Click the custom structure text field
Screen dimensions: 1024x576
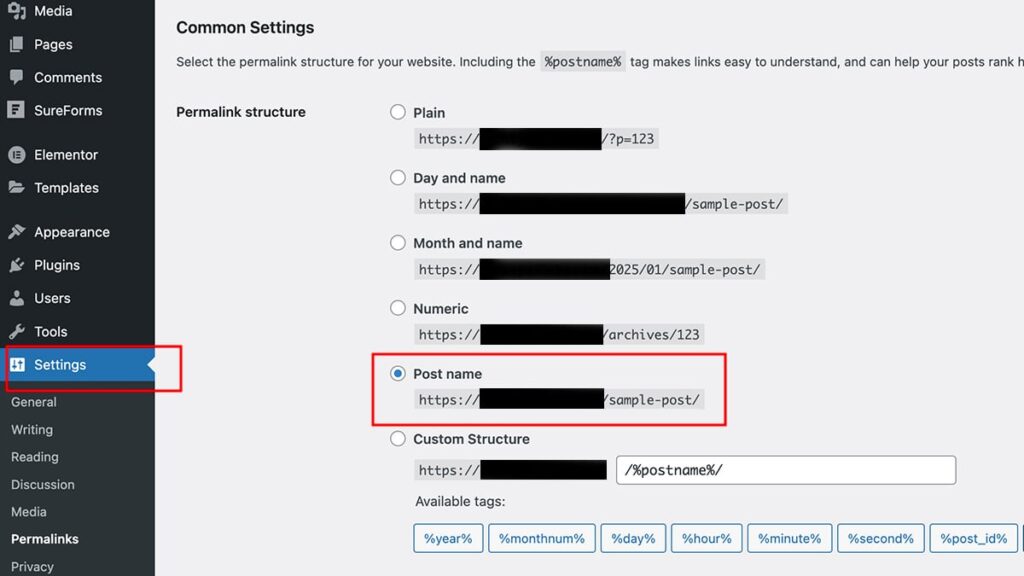click(x=786, y=470)
